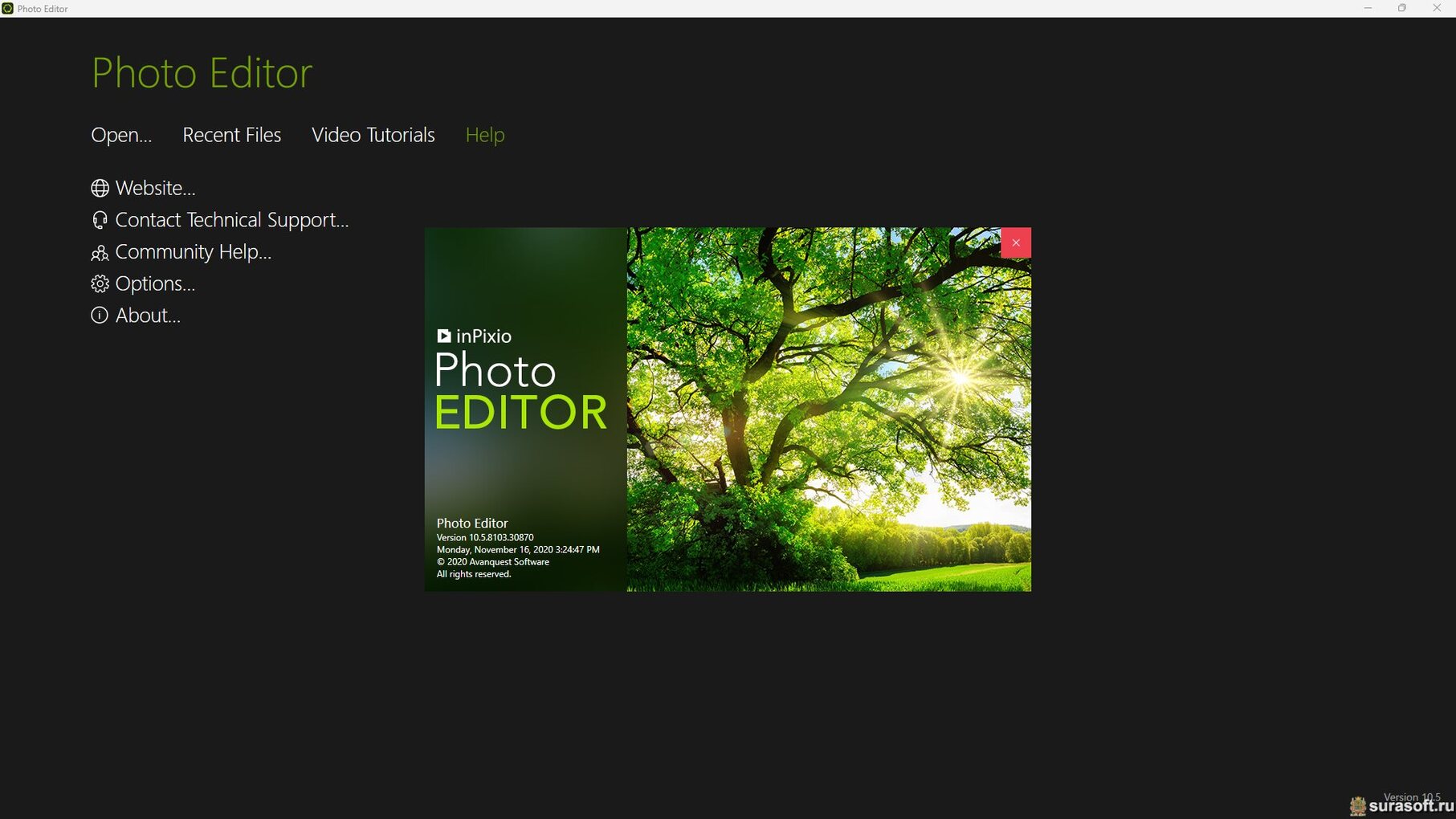This screenshot has width=1456, height=819.
Task: Open the Open... tab
Action: pos(121,135)
